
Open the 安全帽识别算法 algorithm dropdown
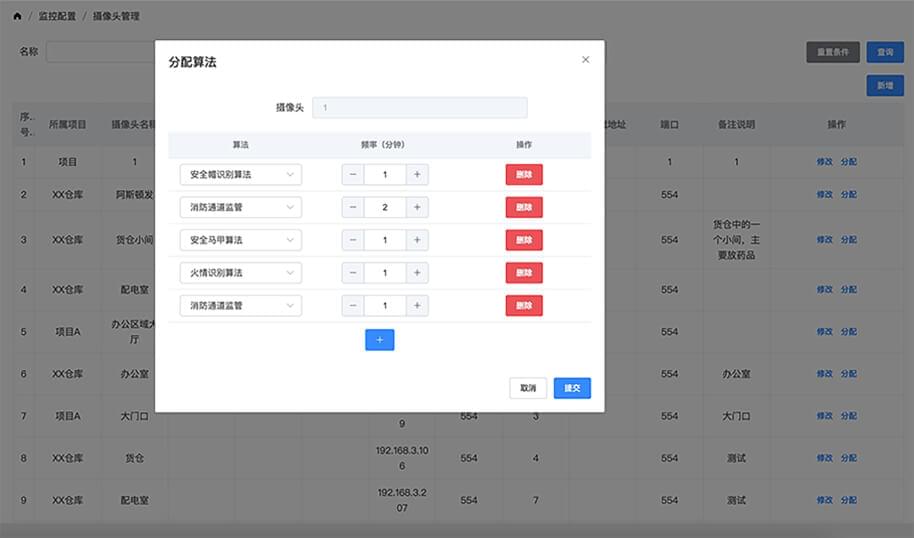241,175
